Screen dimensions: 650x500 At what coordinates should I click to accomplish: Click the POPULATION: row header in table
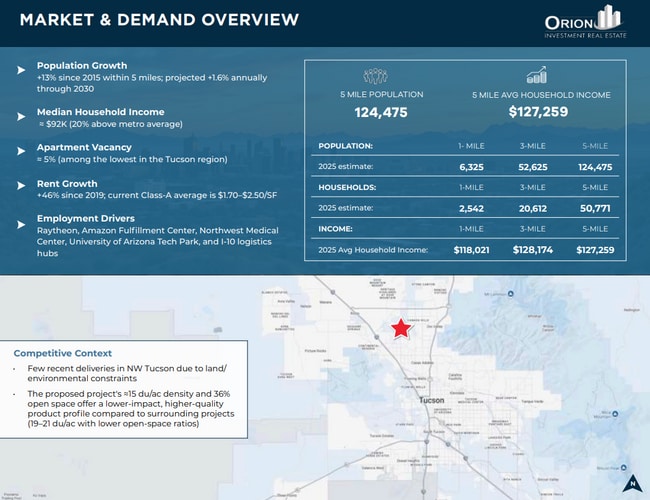coord(345,146)
